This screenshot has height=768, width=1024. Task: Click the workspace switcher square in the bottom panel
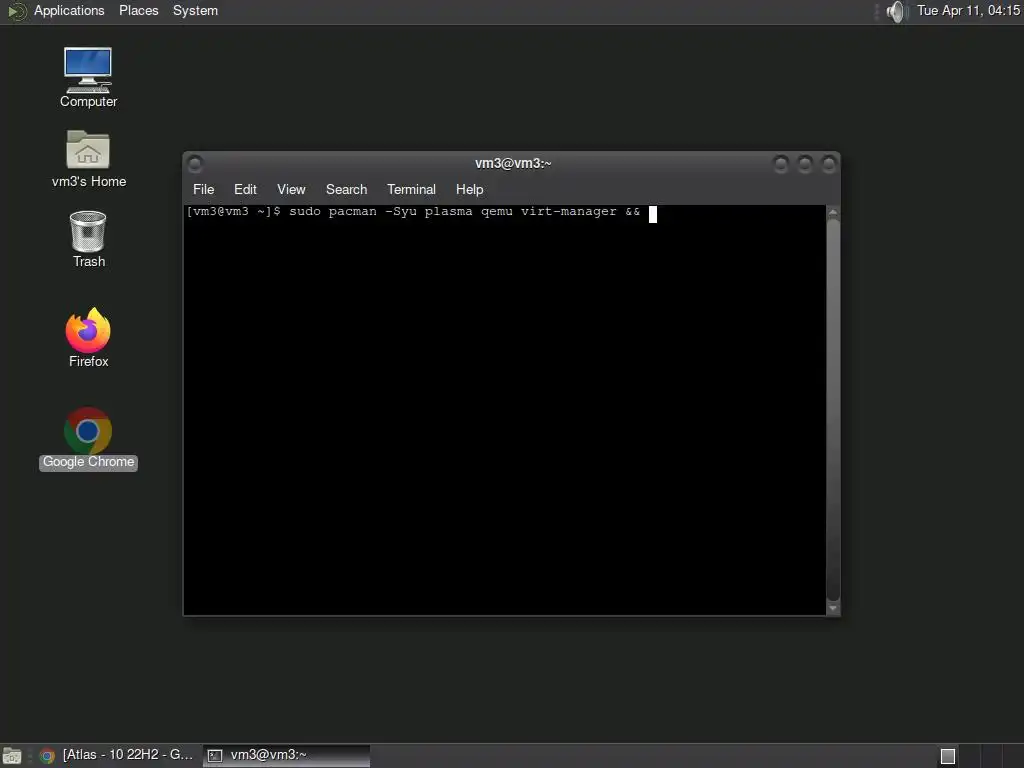click(948, 756)
